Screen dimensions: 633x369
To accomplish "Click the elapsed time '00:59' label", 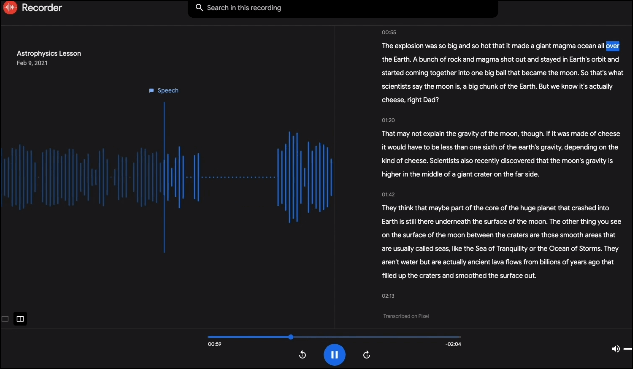I will click(x=214, y=344).
